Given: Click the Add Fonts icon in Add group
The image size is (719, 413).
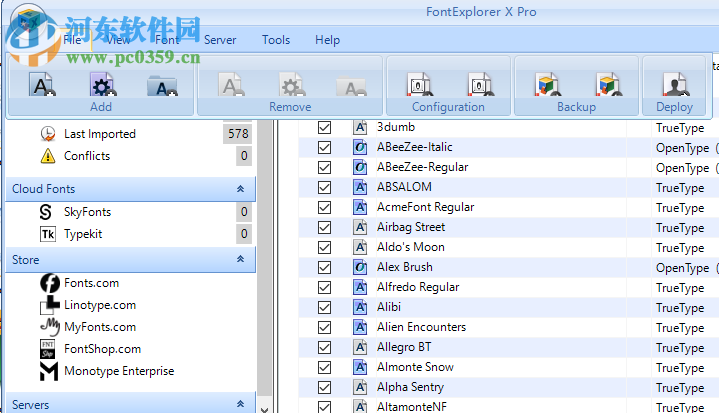Looking at the screenshot, I should click(43, 85).
